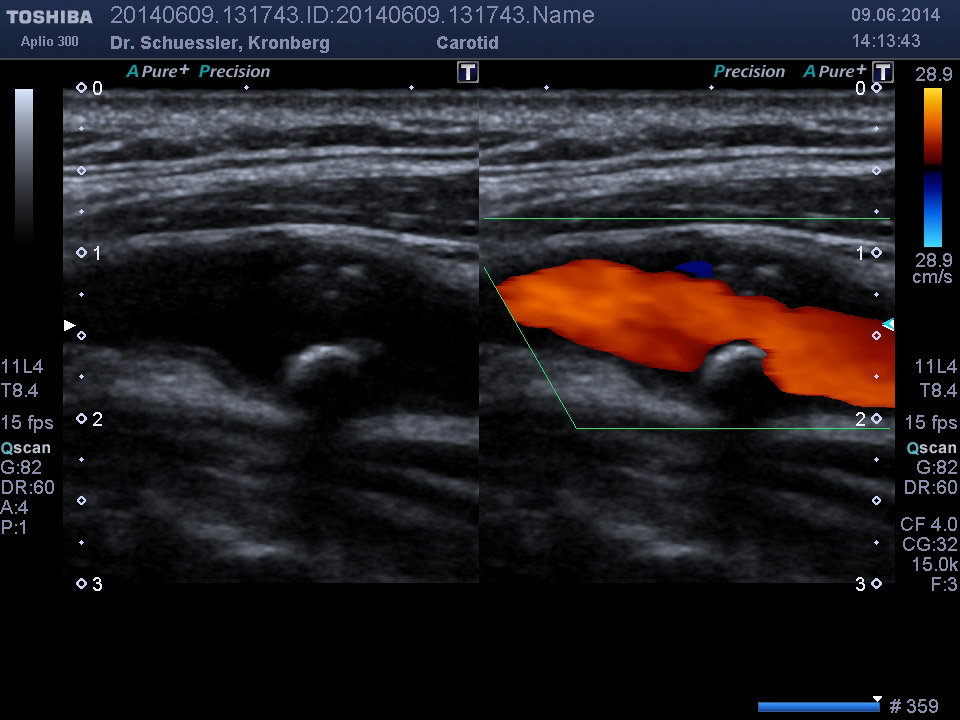This screenshot has height=720, width=960.
Task: Click the Dr. Schuessler, Kronberg label
Action: coord(220,43)
